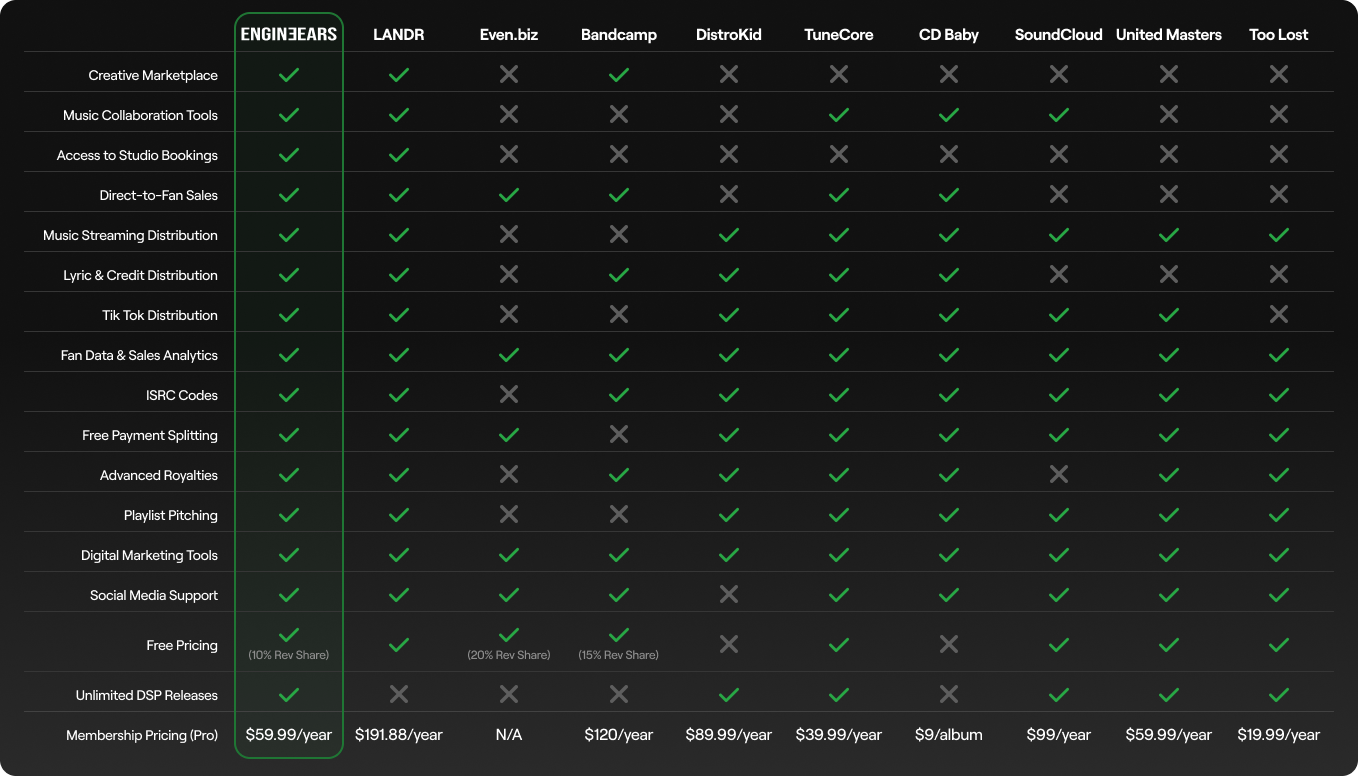Click LANDR checkmark for Creative Marketplace

(399, 75)
